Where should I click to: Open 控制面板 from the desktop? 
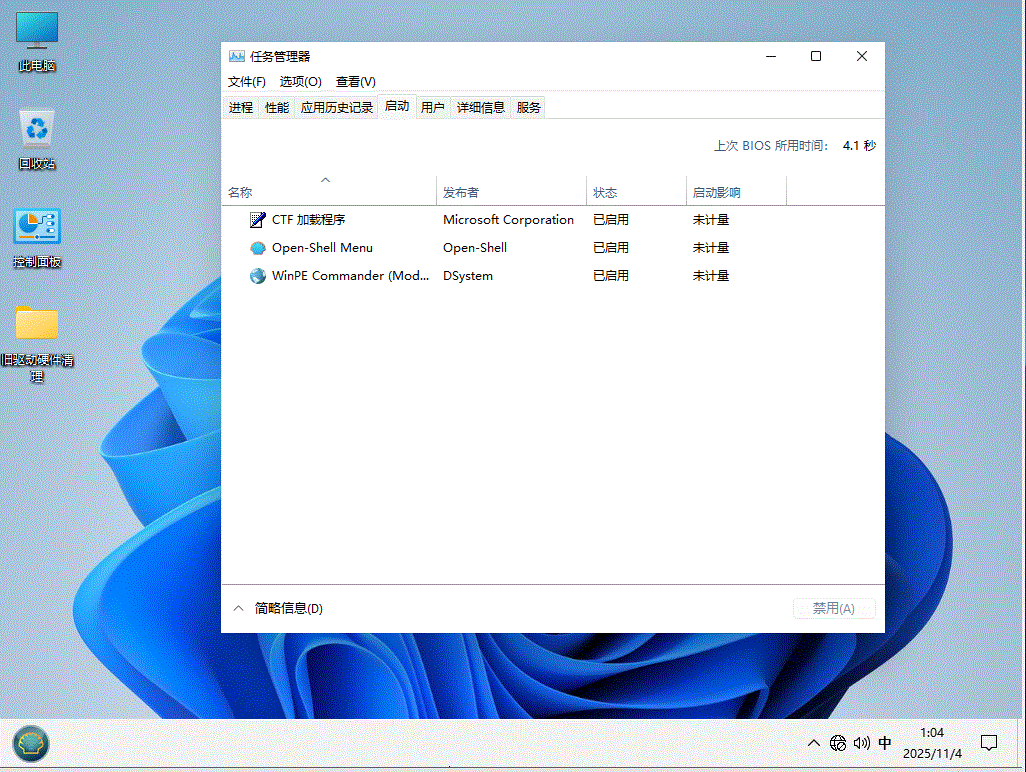(36, 228)
